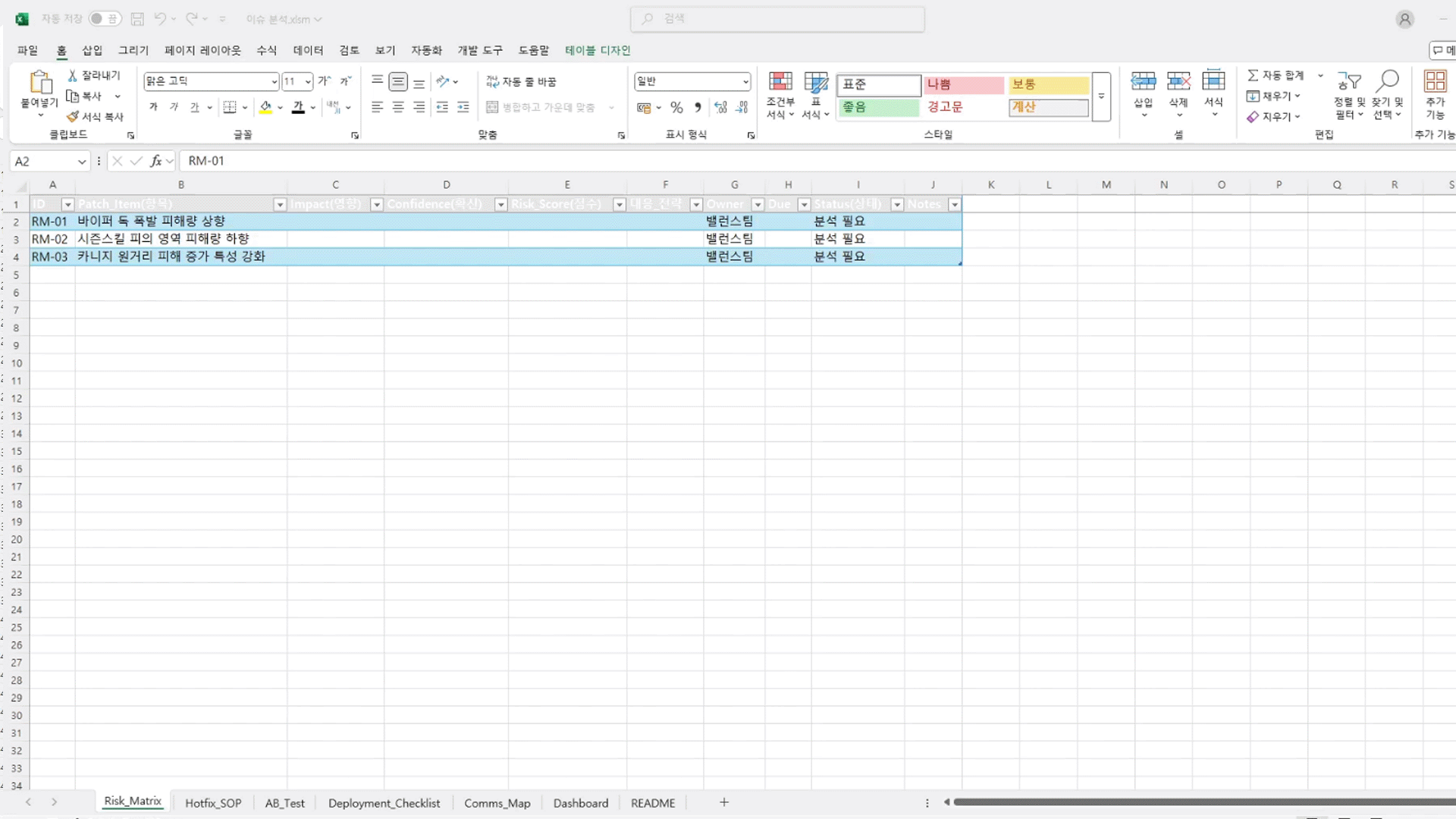Toggle bold formatting button

[x=153, y=108]
